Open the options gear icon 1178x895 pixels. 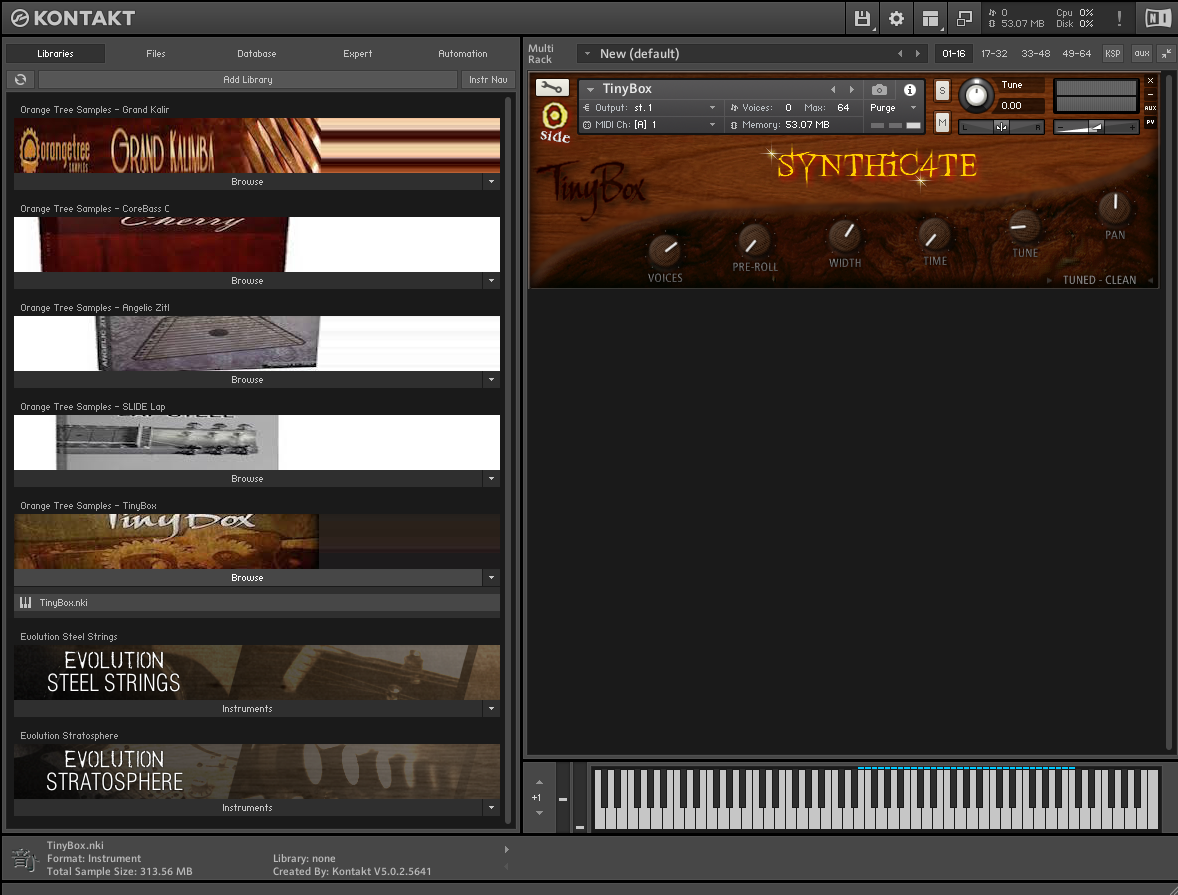[896, 18]
